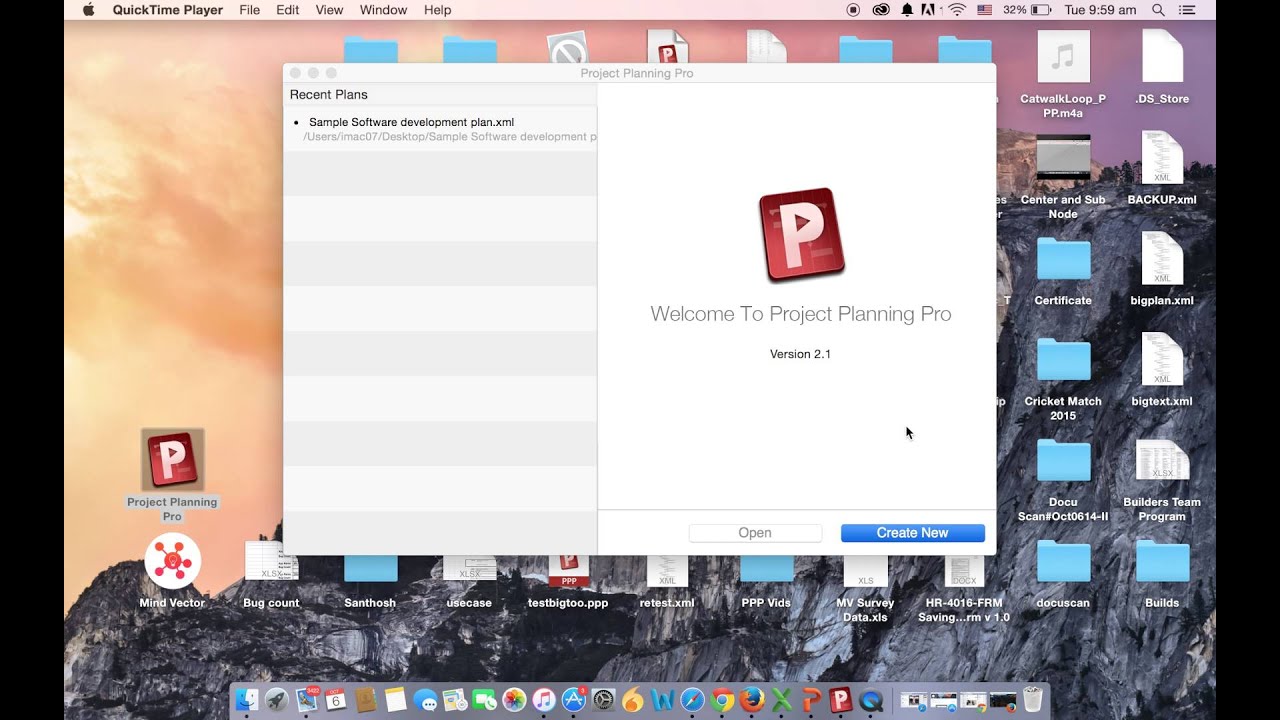Open Calendar in the dock

pyautogui.click(x=335, y=700)
